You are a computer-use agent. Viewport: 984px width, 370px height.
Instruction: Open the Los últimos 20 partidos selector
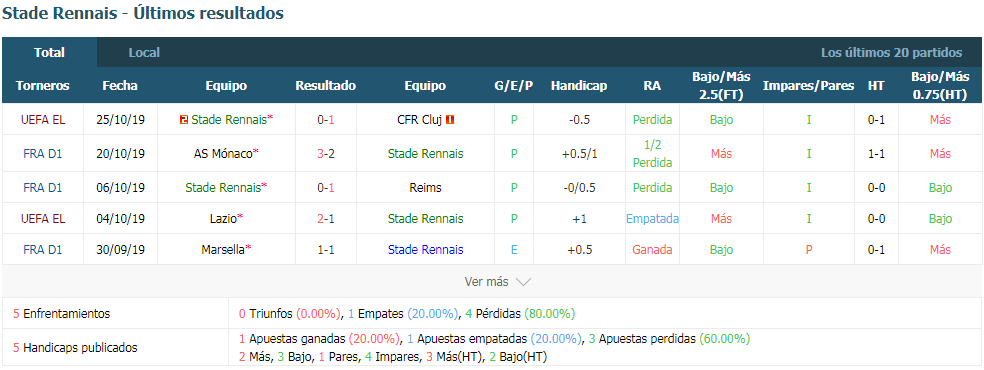pyautogui.click(x=891, y=53)
